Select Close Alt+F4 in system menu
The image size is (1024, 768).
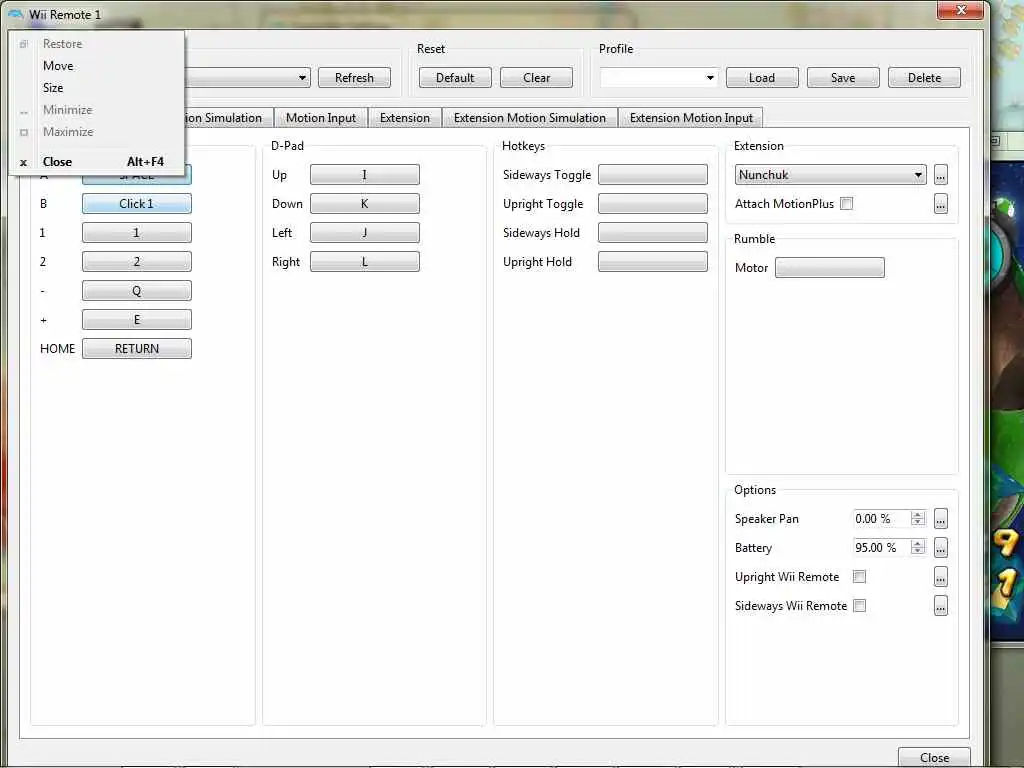click(x=97, y=162)
